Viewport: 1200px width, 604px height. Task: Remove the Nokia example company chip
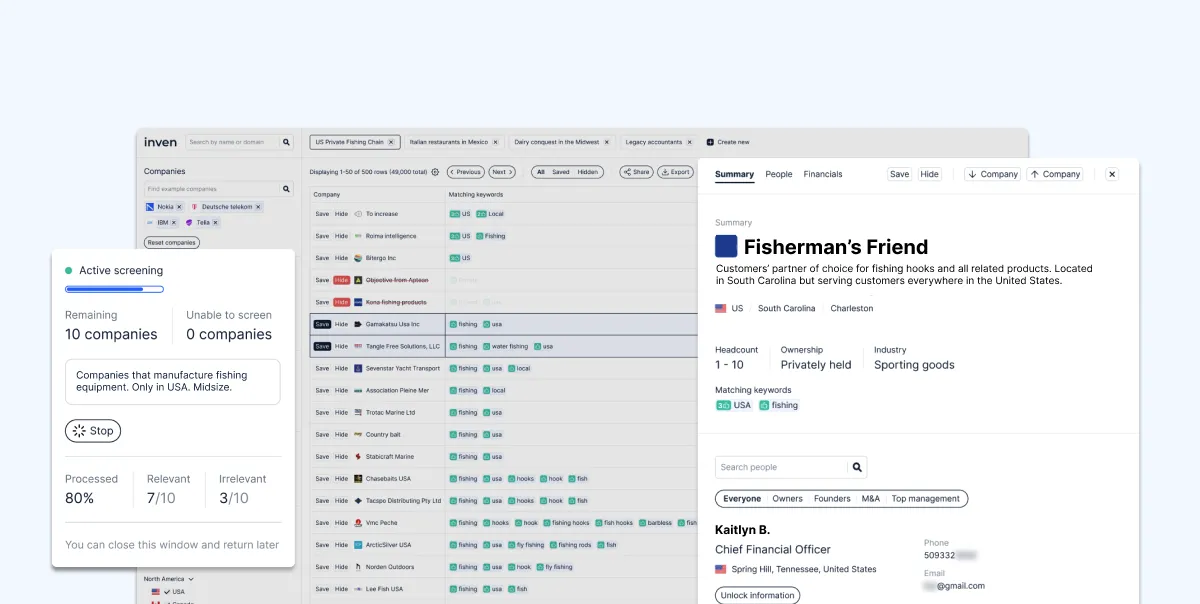pyautogui.click(x=179, y=207)
